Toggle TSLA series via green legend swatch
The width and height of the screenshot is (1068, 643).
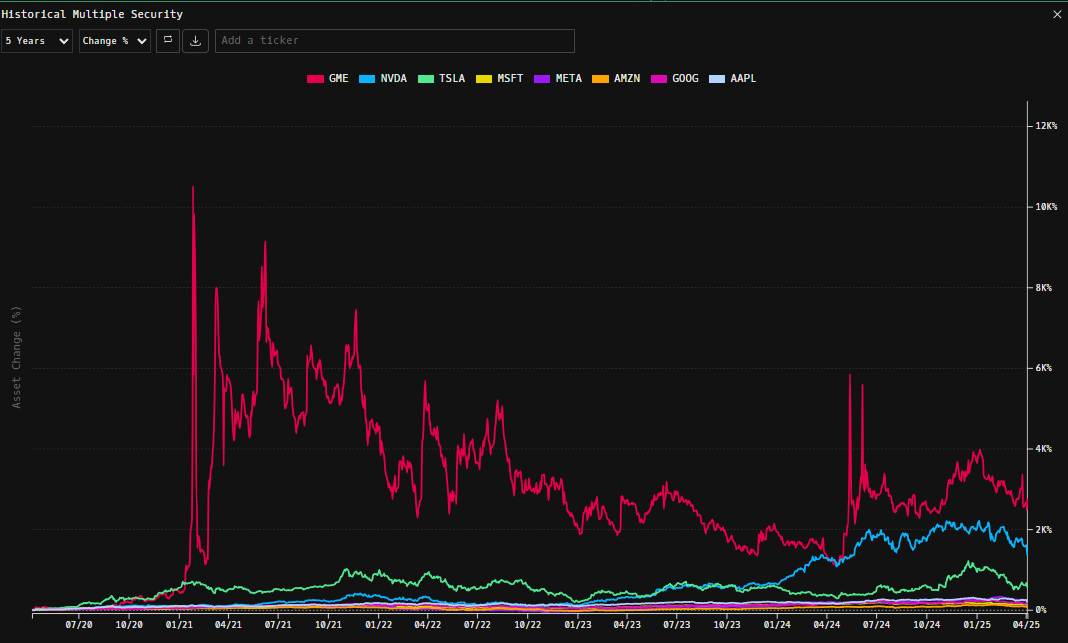426,79
